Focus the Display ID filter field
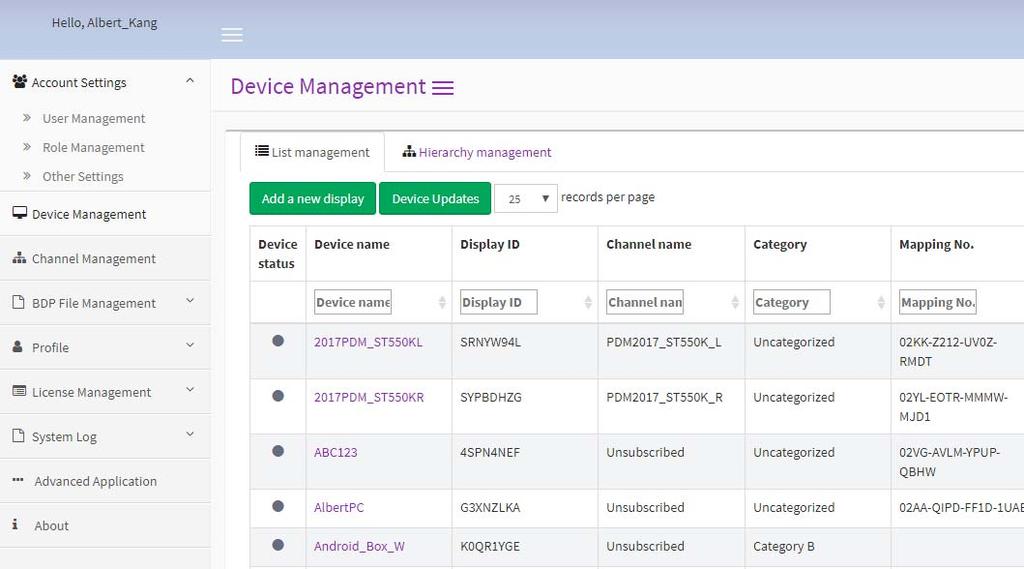Viewport: 1024px width, 569px height. (499, 302)
